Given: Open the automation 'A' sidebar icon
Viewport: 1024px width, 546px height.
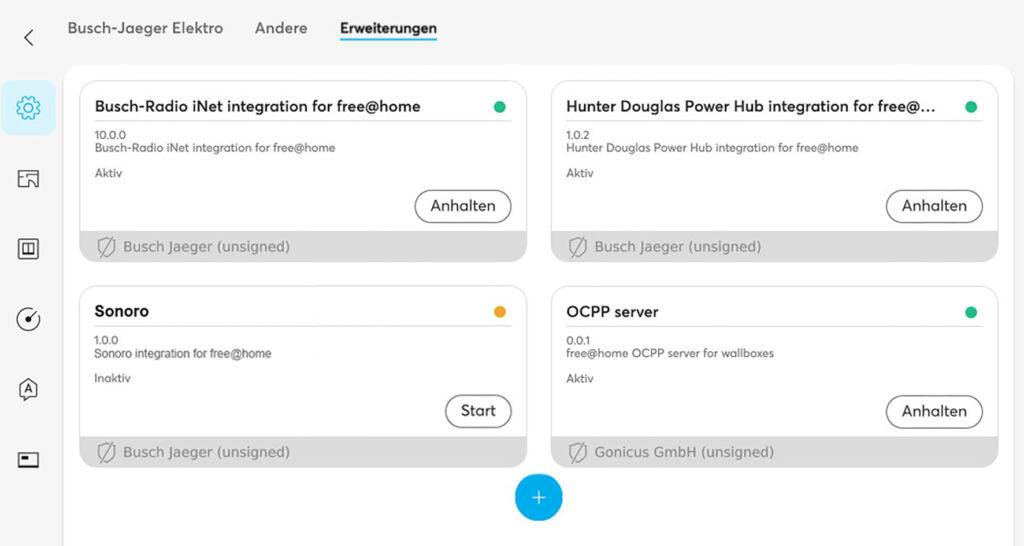Looking at the screenshot, I should [x=28, y=390].
